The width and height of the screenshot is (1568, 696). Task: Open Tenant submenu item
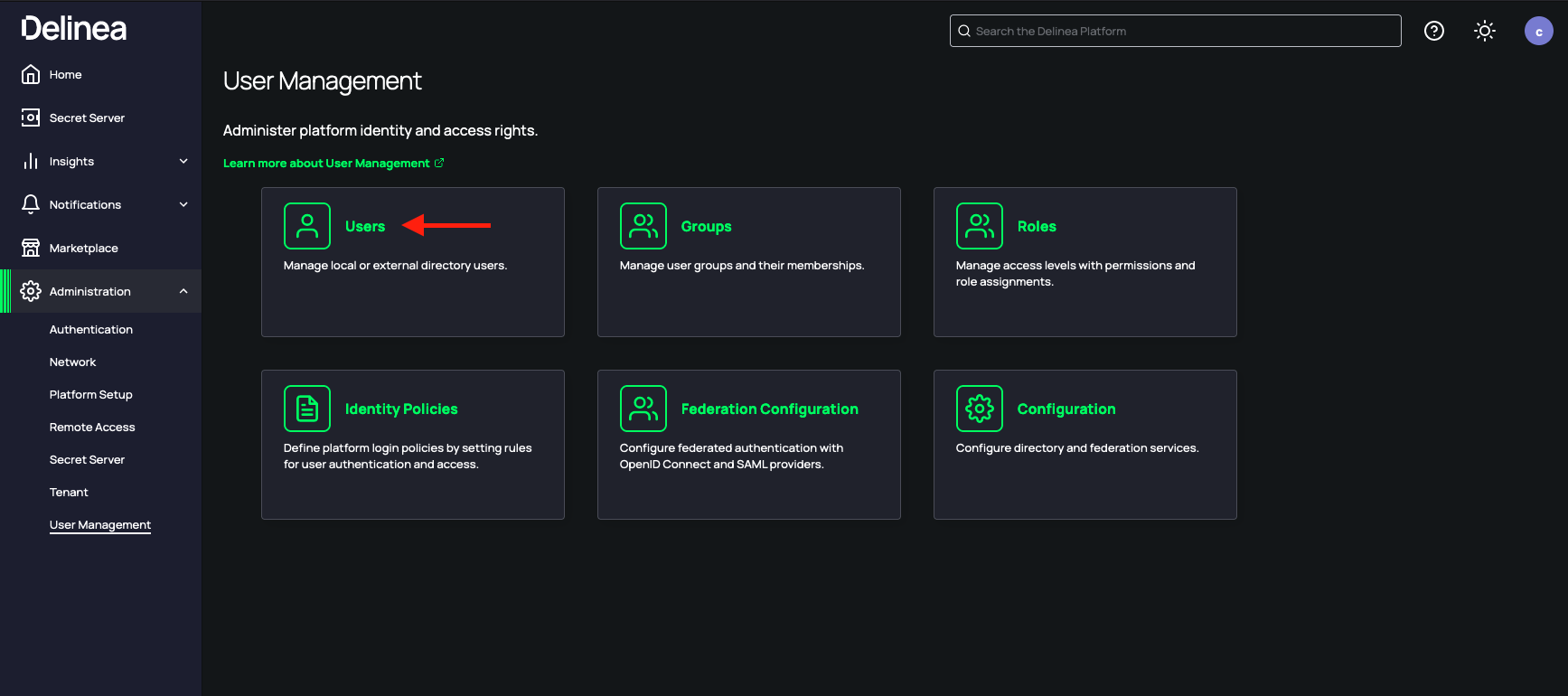pos(69,493)
